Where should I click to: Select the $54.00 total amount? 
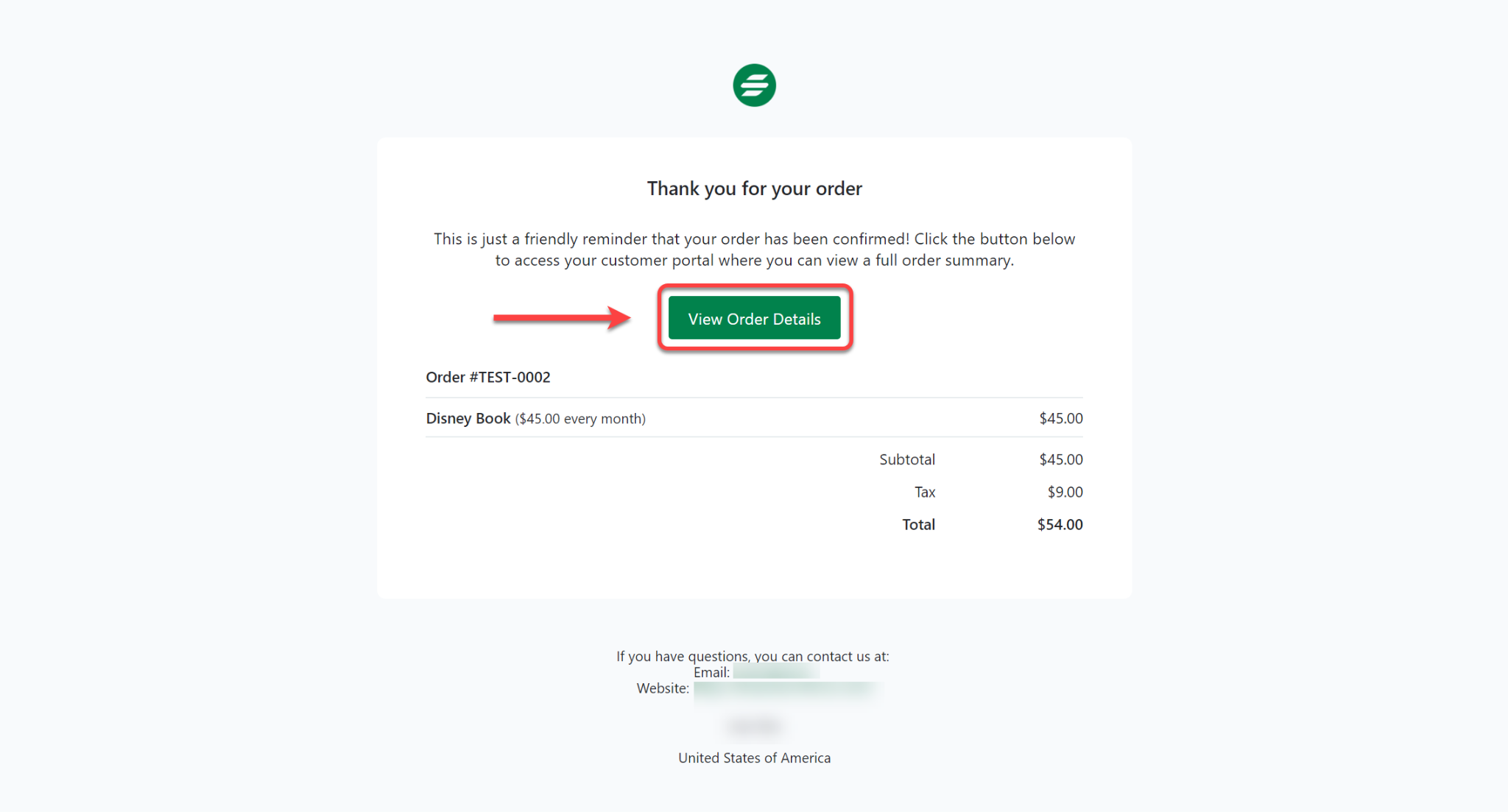click(1059, 524)
